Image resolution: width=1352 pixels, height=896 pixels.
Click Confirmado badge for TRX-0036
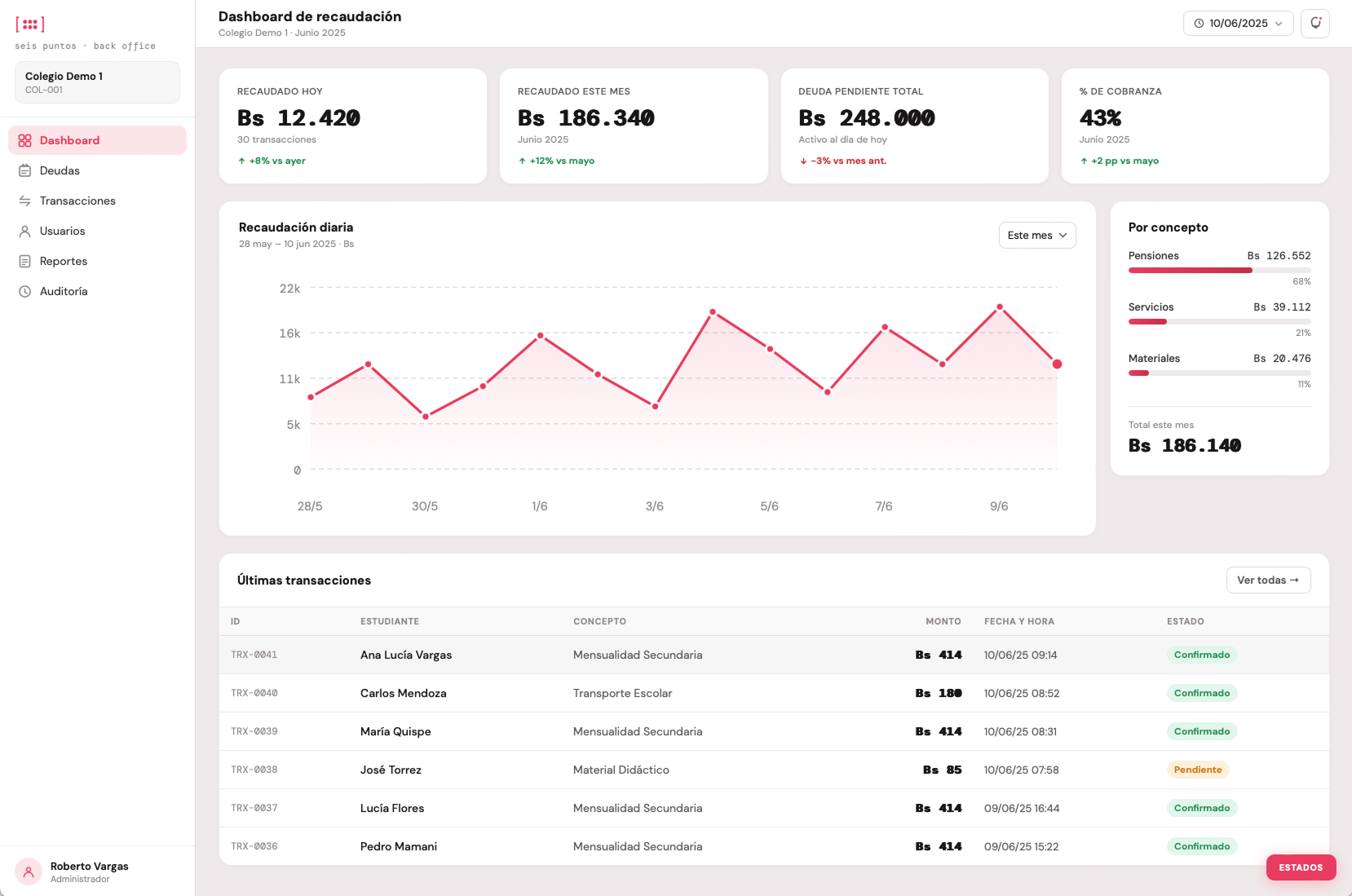pos(1202,846)
